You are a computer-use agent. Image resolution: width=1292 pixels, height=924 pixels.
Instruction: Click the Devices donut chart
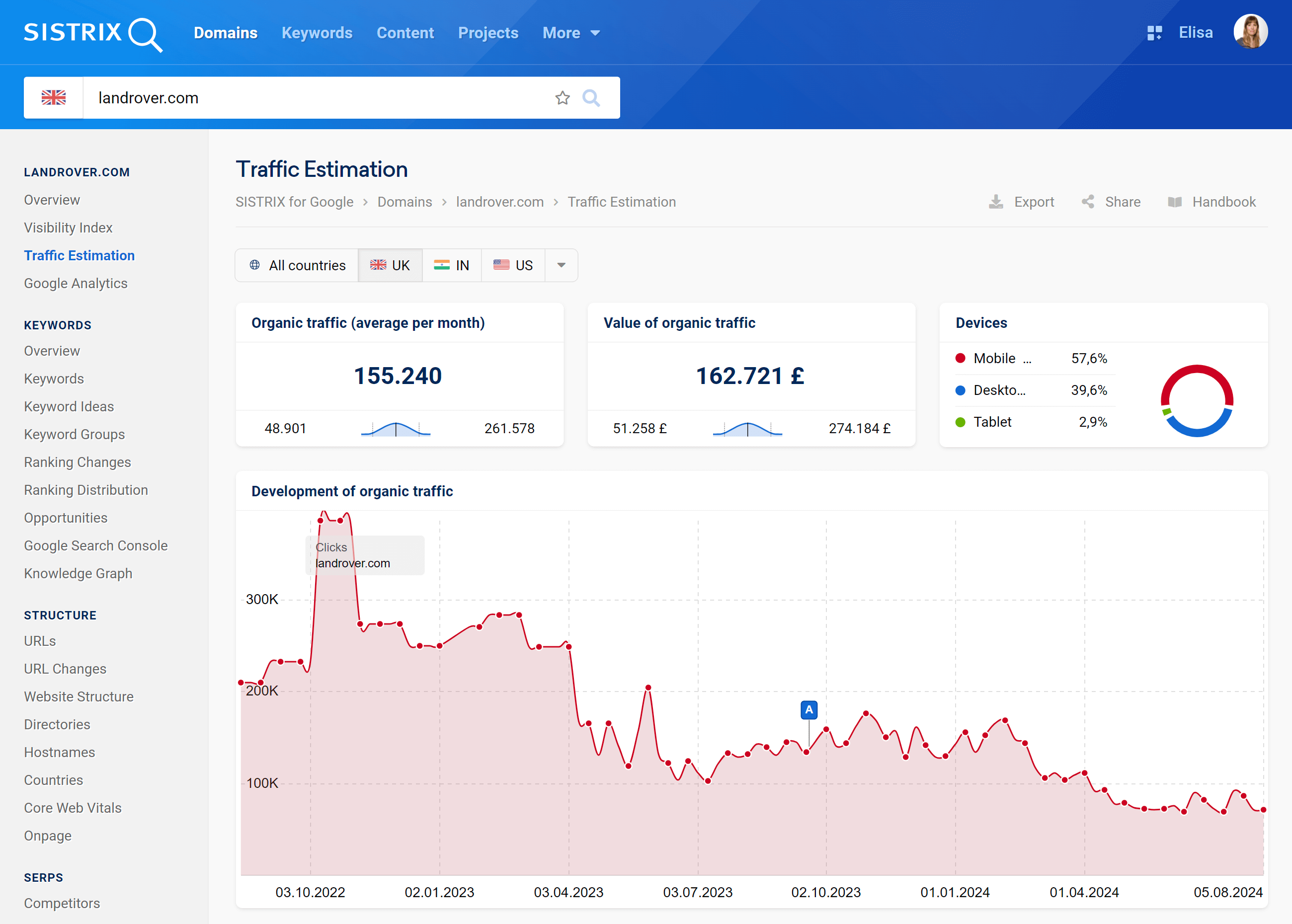[1197, 401]
